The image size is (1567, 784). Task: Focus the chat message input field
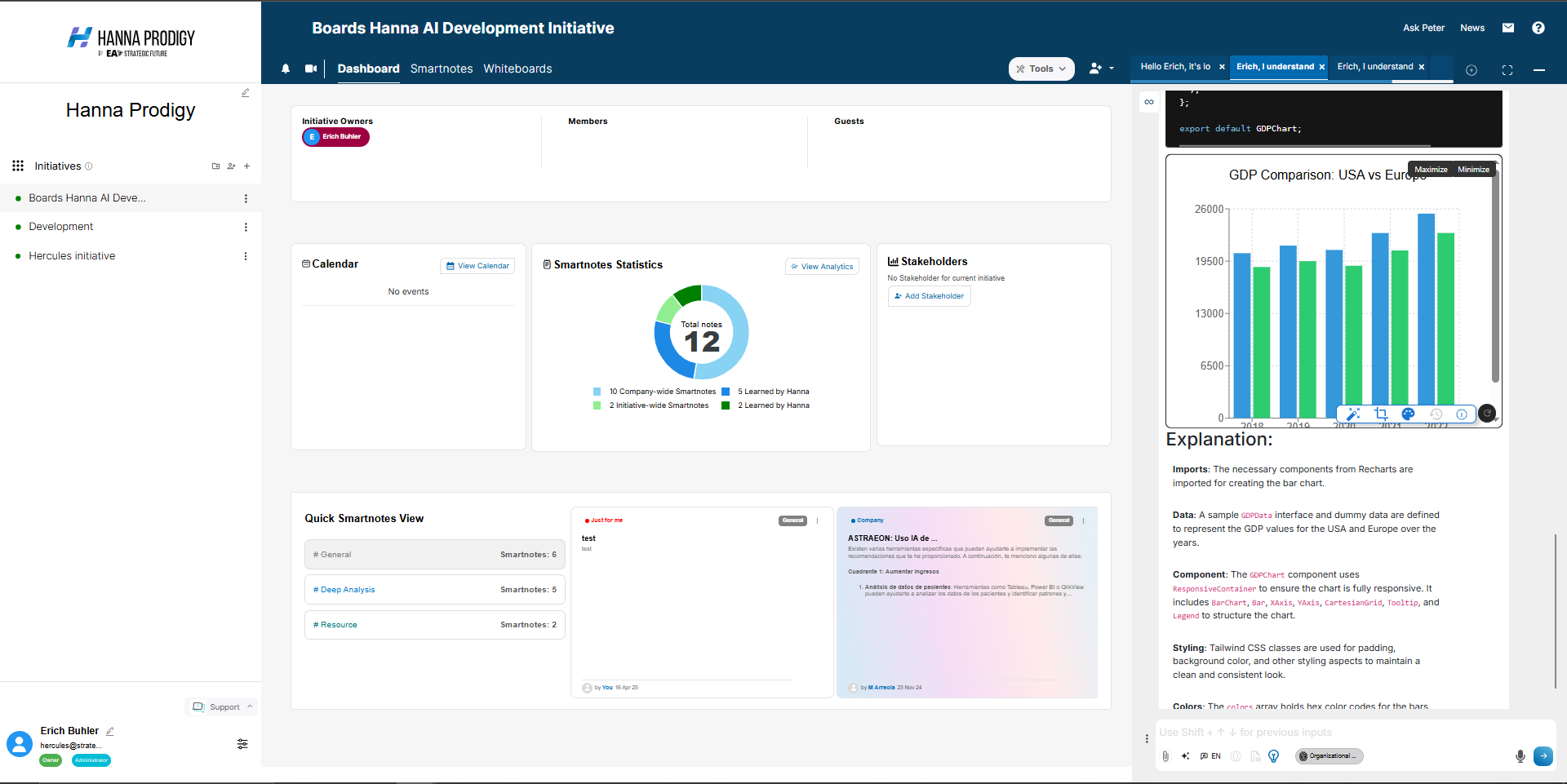coord(1355,733)
